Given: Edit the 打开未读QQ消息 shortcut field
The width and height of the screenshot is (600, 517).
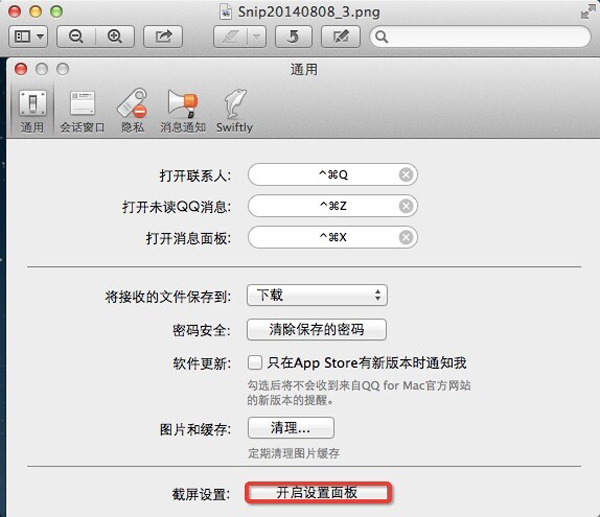Looking at the screenshot, I should coord(333,206).
